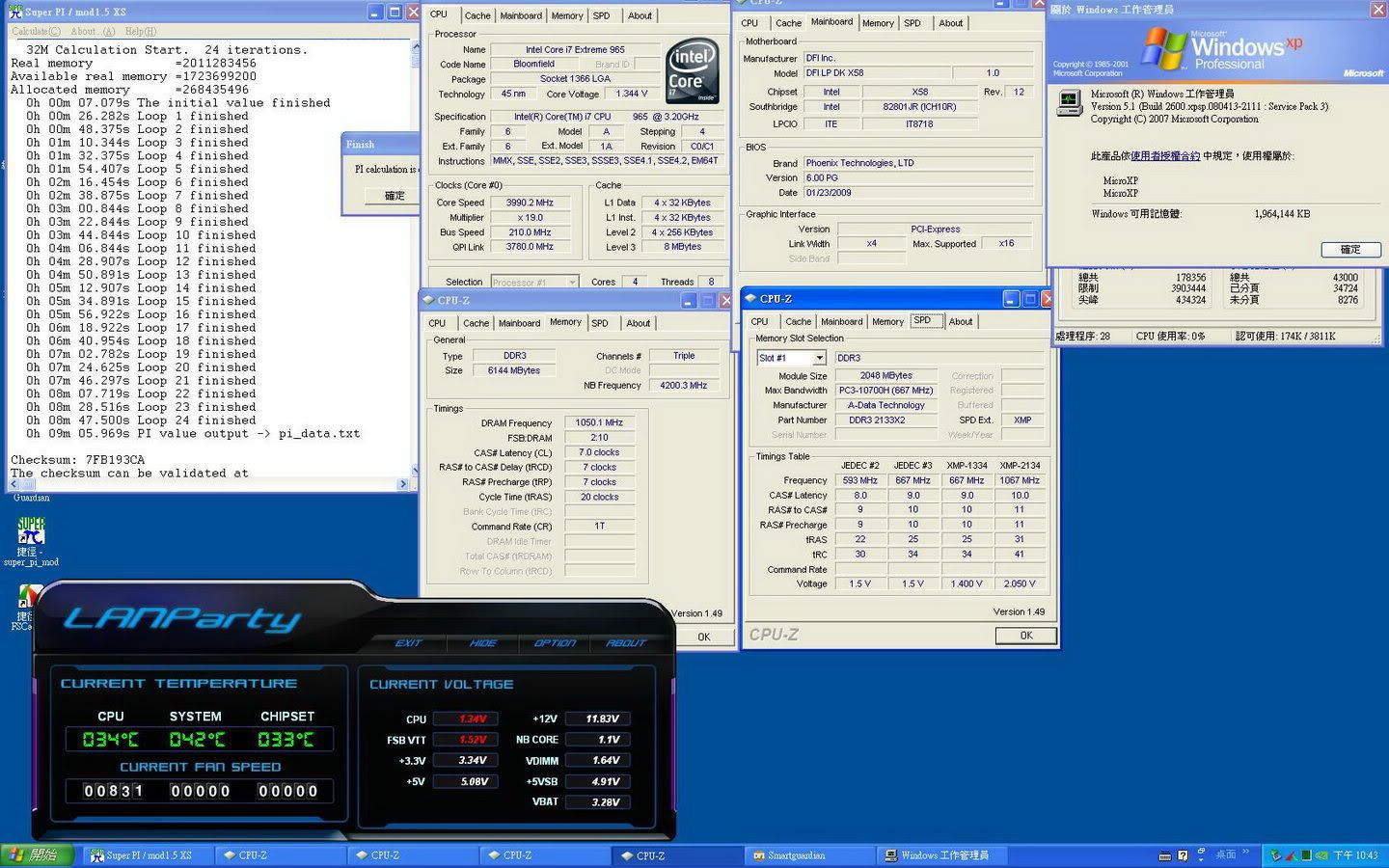Open OPTION in LANParty Smartguardian
Screen dimensions: 1389x868
555,642
